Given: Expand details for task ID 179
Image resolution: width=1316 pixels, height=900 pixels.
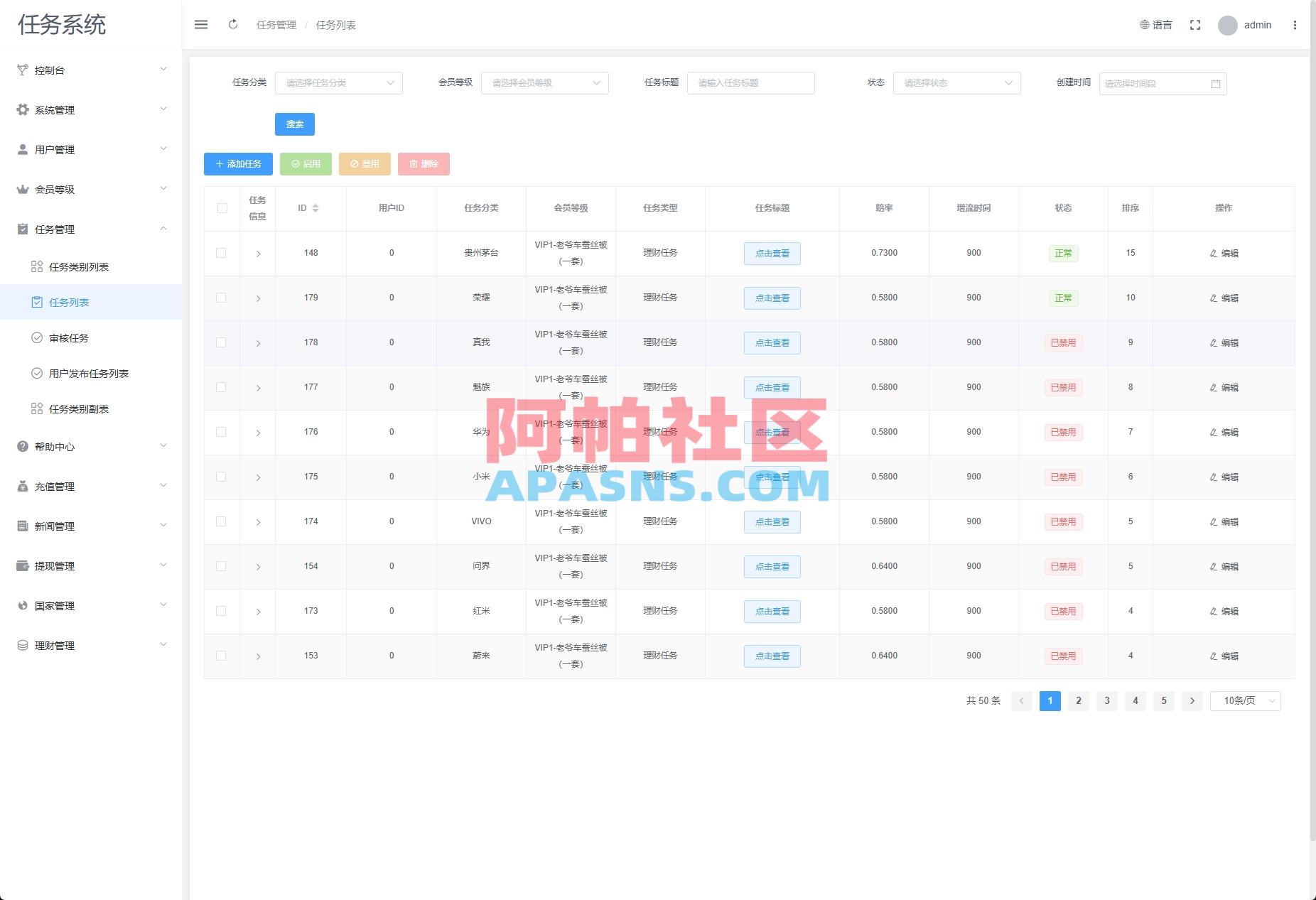Looking at the screenshot, I should click(258, 298).
